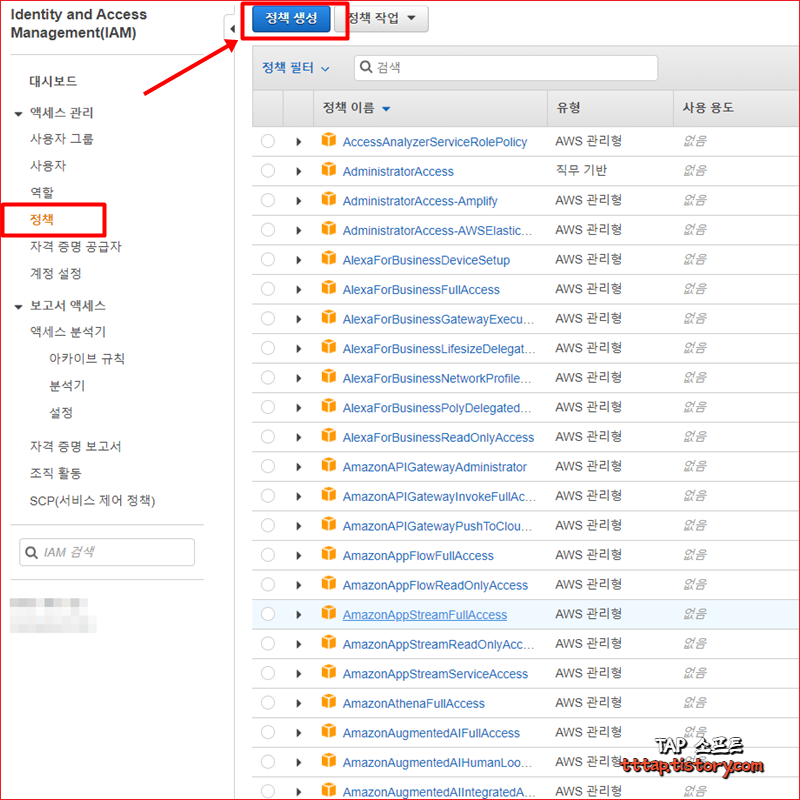The height and width of the screenshot is (800, 800).
Task: Click the AmazonAPIGatewayPushToClou policy box icon
Action: click(329, 524)
